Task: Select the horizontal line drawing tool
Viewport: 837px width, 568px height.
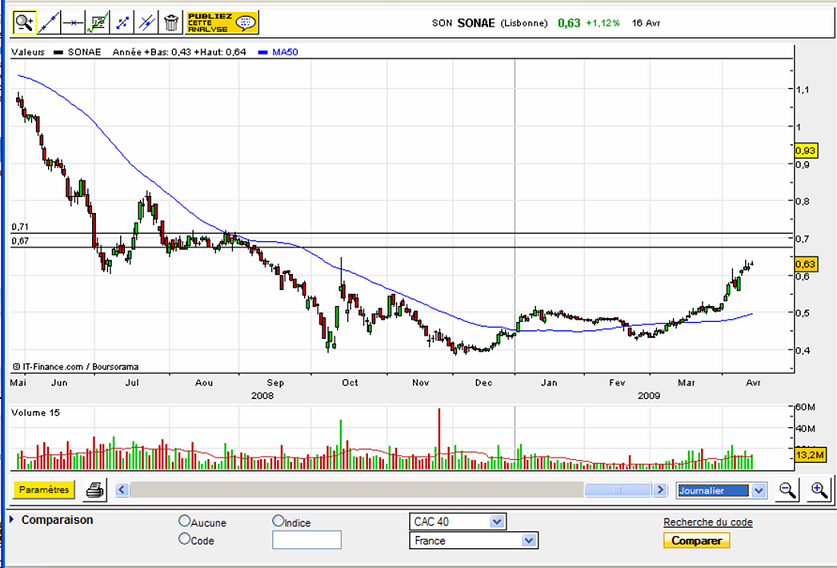Action: 73,23
